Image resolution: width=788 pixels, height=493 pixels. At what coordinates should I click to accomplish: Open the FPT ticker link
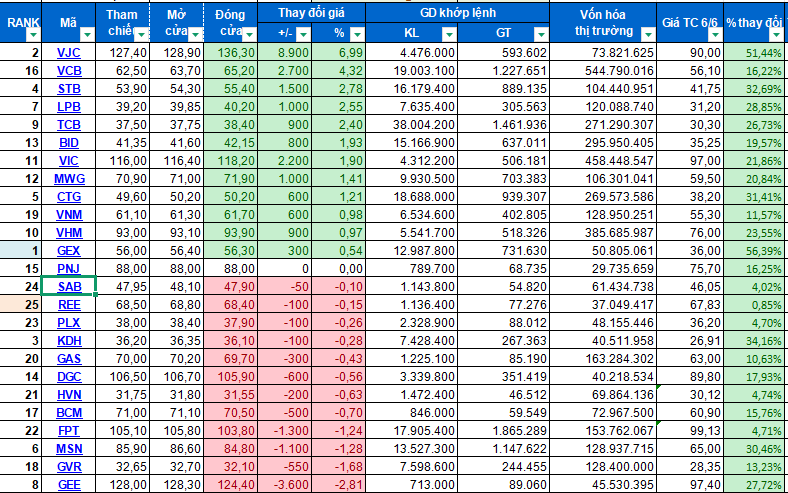(69, 431)
